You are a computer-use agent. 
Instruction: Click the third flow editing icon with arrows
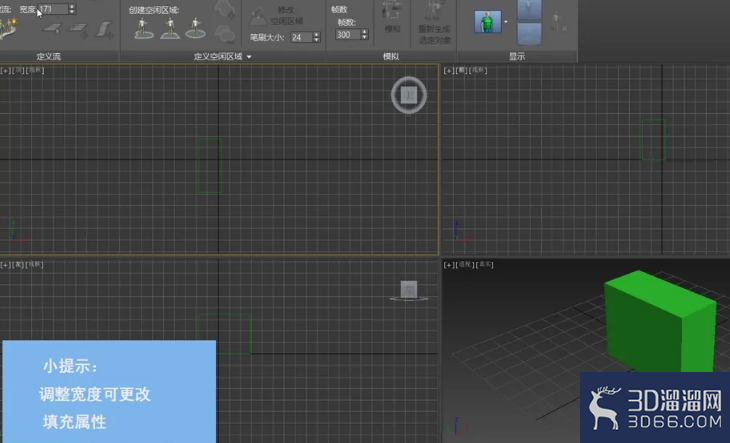104,30
